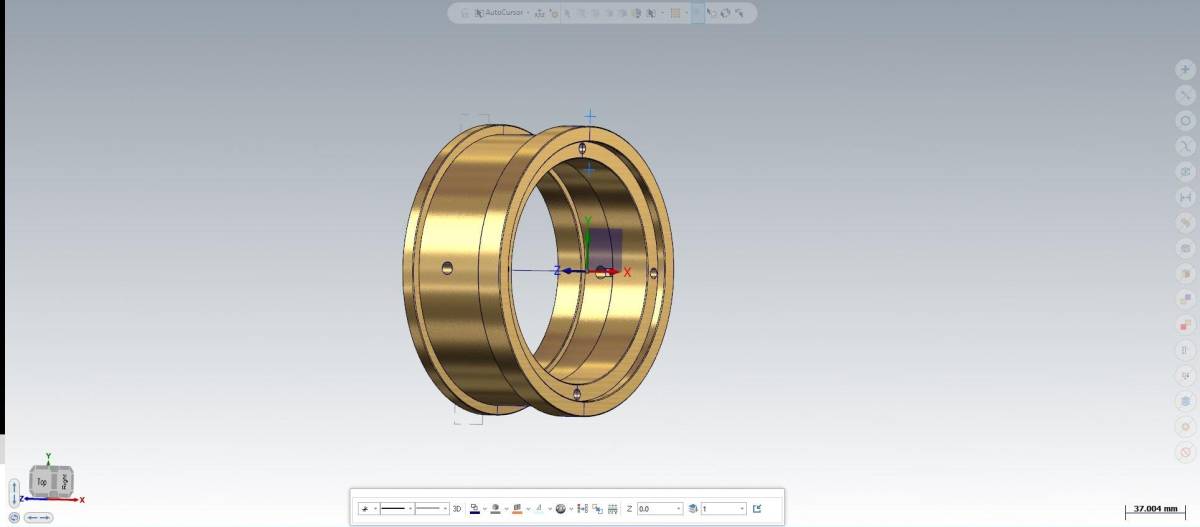The width and height of the screenshot is (1200, 527).
Task: Click the last arrow icon in the top toolbar
Action: [x=739, y=13]
